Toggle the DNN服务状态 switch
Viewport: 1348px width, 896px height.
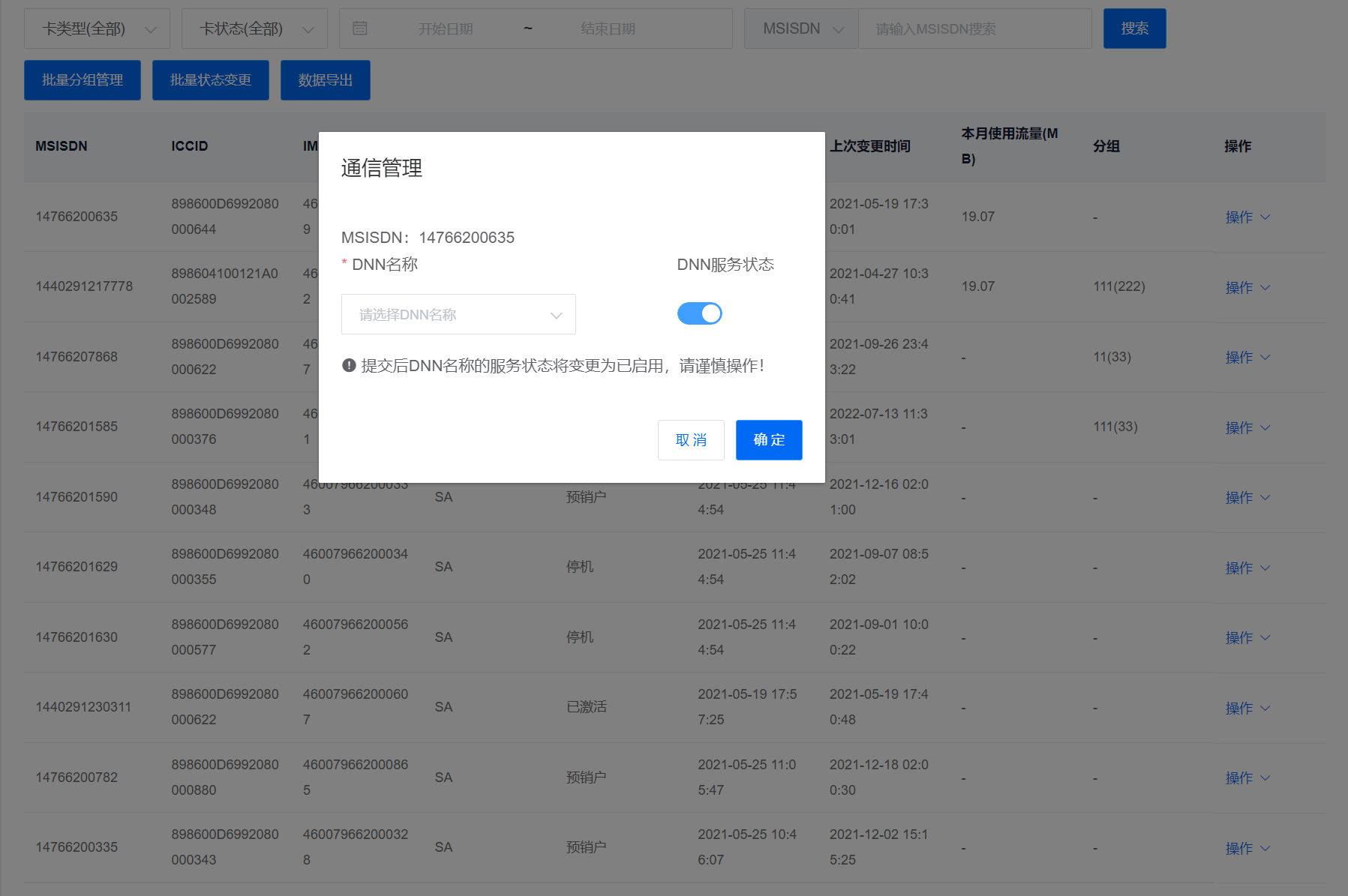pos(699,313)
